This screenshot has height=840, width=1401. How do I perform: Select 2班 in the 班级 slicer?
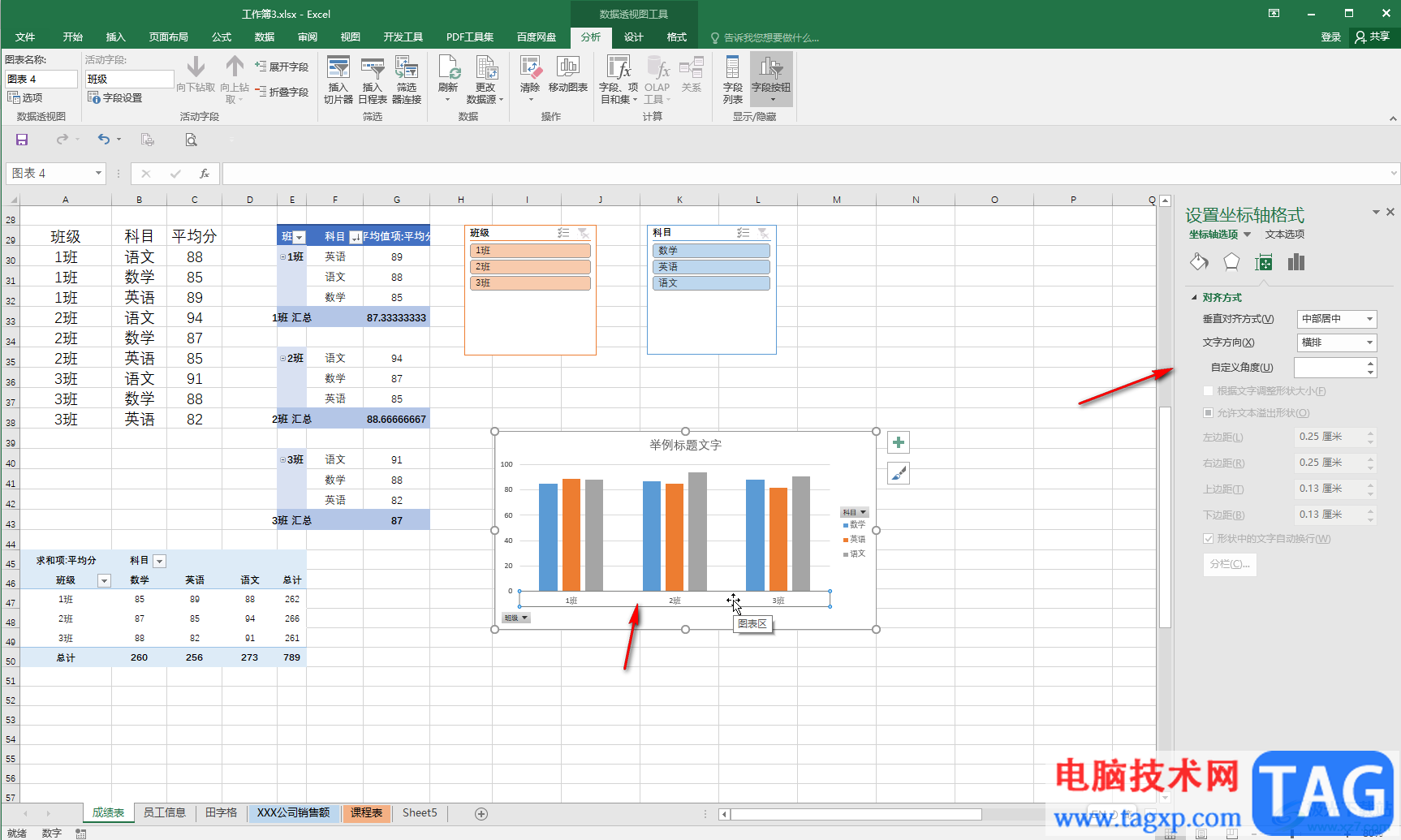(530, 267)
